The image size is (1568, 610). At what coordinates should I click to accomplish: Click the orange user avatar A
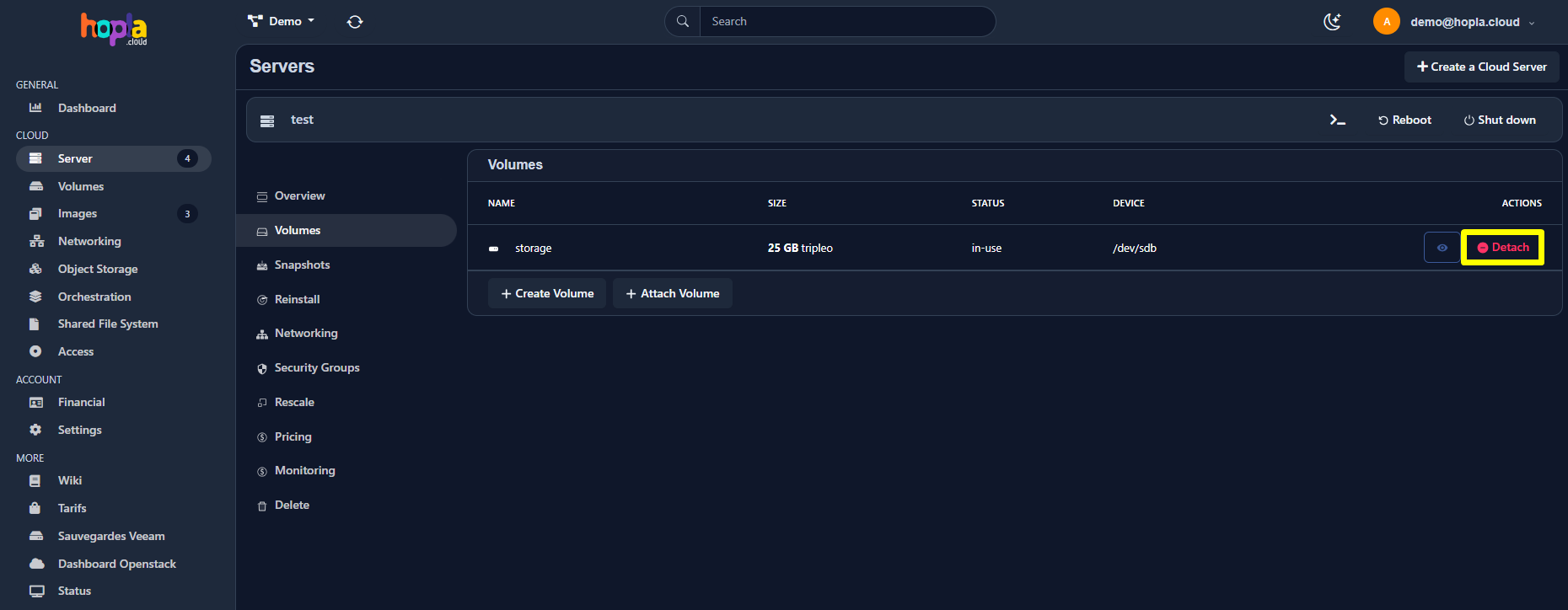click(x=1387, y=22)
